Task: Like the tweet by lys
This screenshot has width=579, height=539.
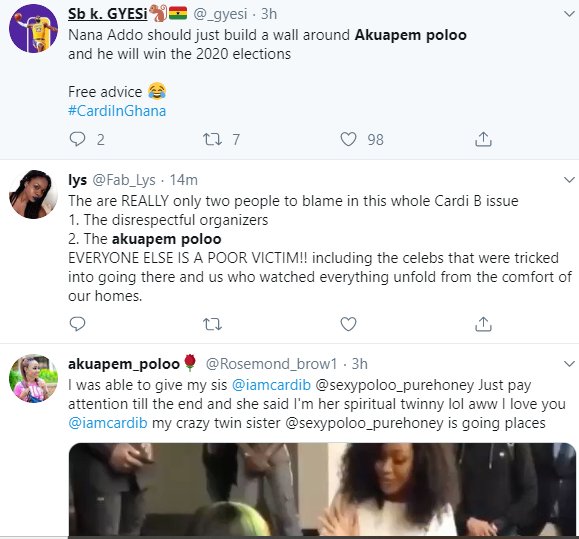Action: 348,324
